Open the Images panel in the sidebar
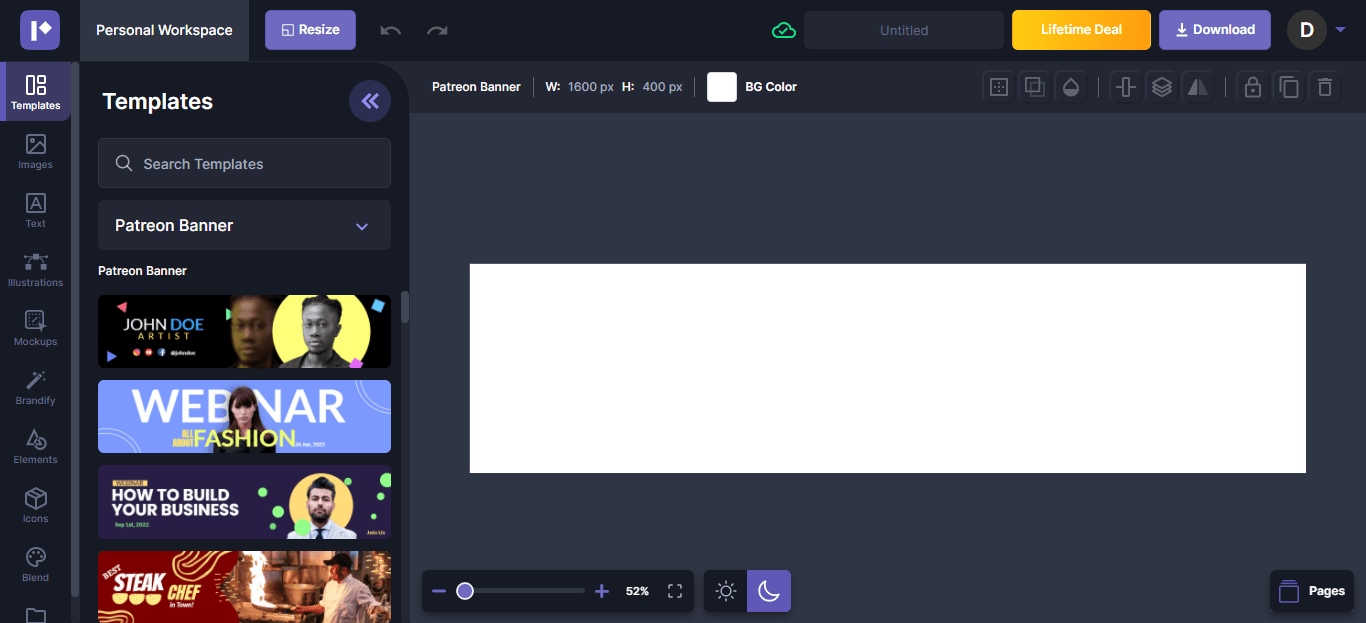The image size is (1366, 623). 35,152
